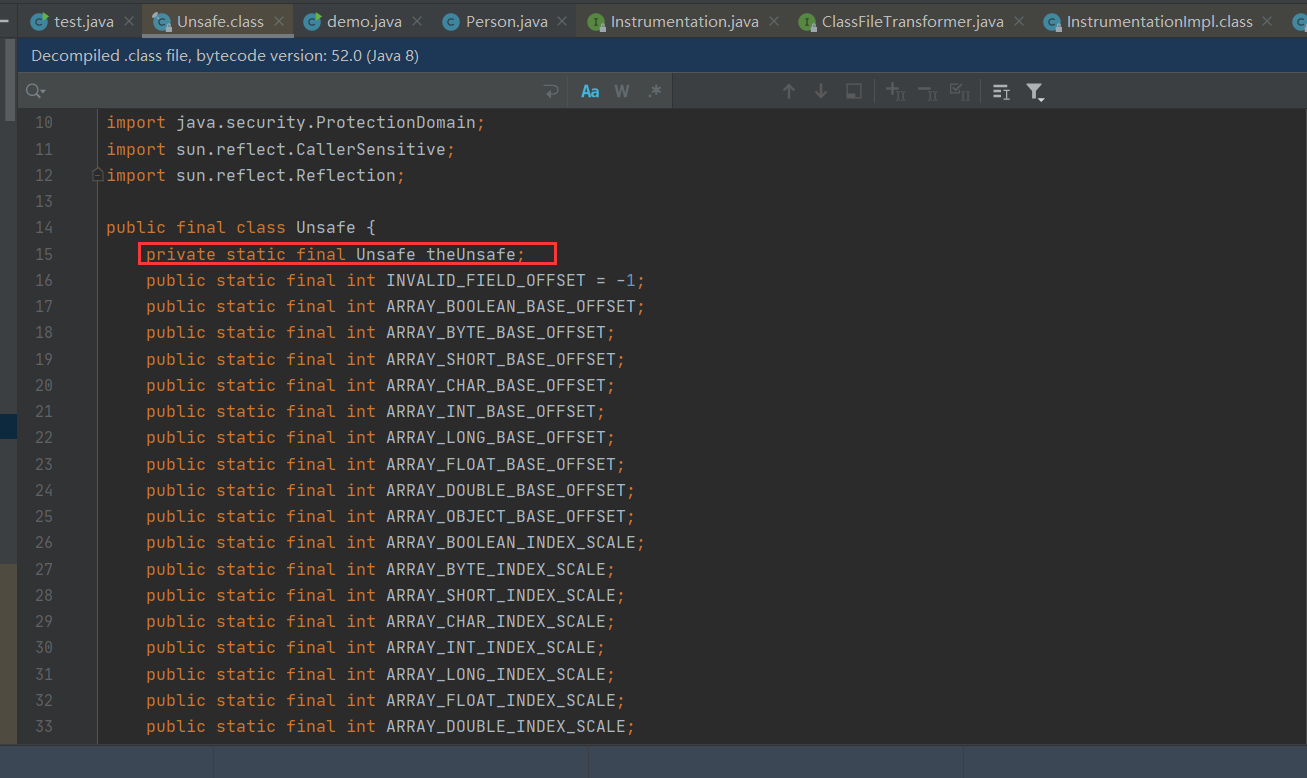Image resolution: width=1307 pixels, height=778 pixels.
Task: Click 'sun.reflect.Reflection' import text
Action: [x=286, y=175]
